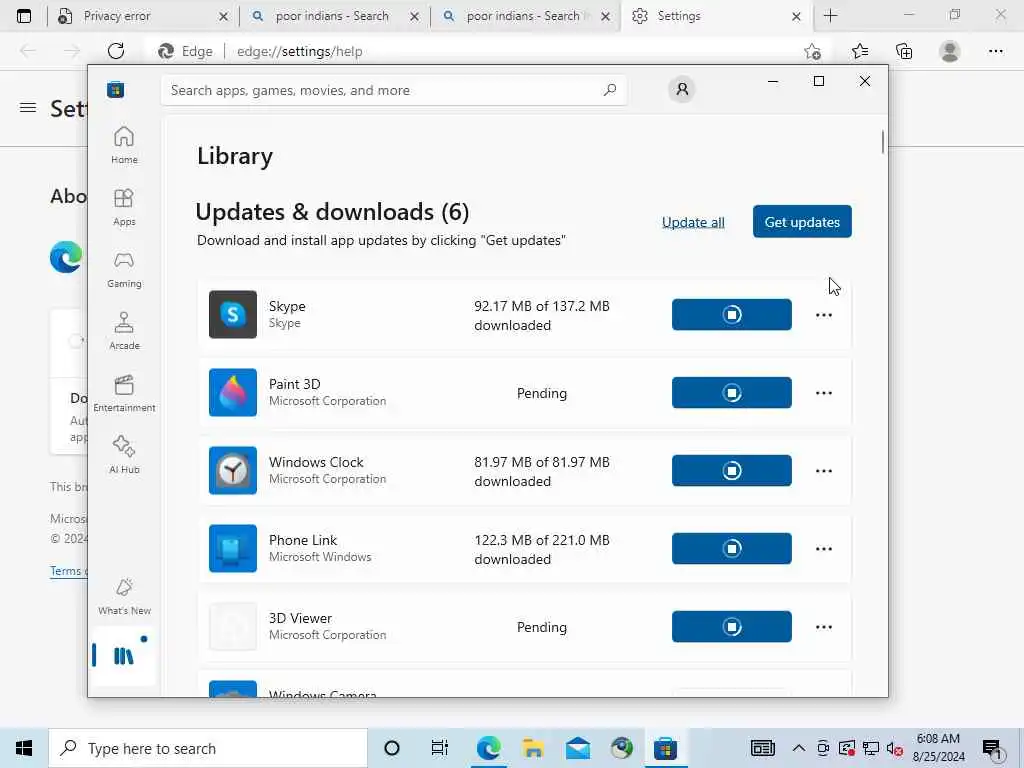Click the 3D Viewer blank app icon
Viewport: 1024px width, 768px height.
(x=232, y=626)
